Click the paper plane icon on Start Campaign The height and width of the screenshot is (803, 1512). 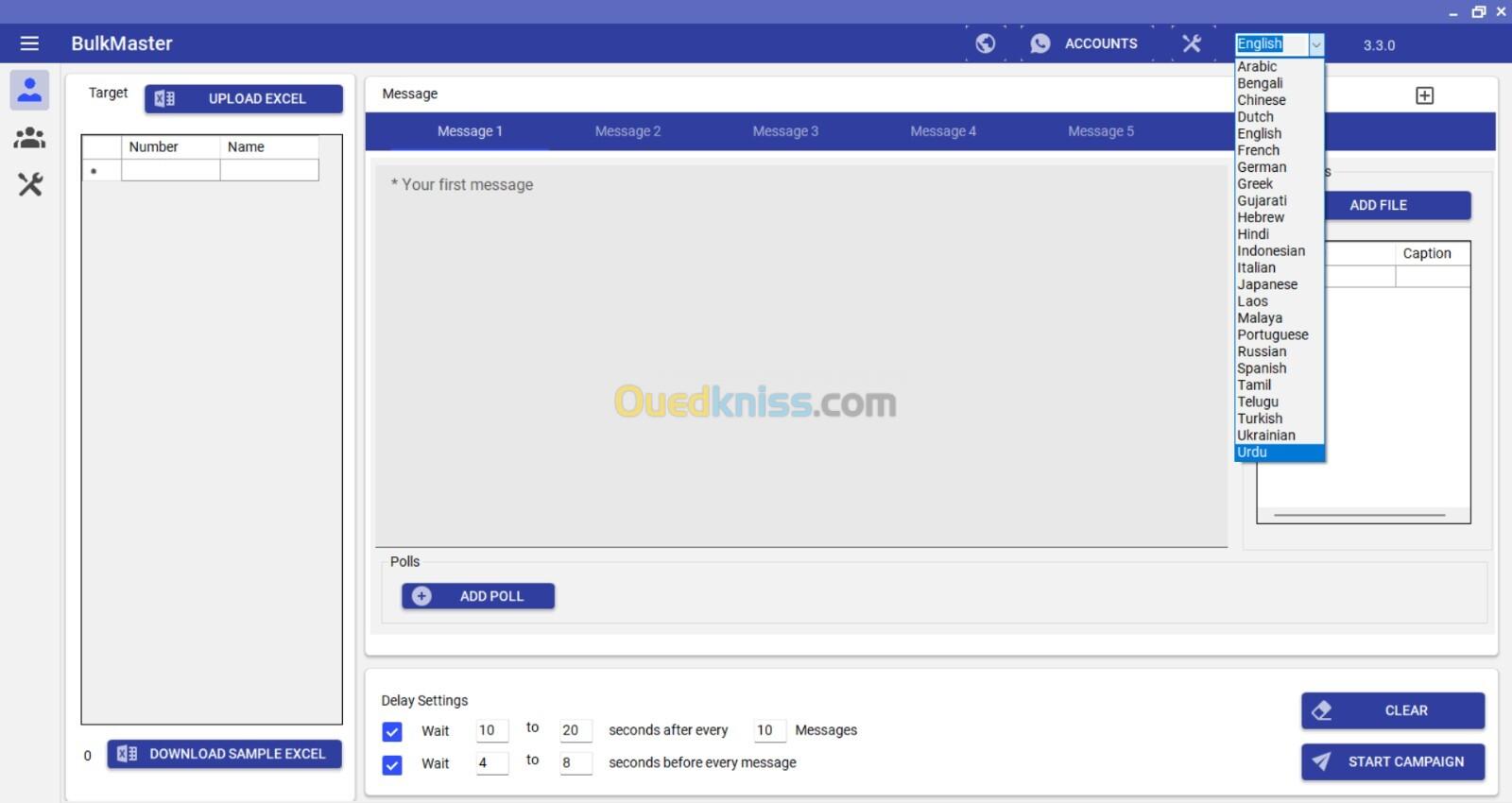point(1322,761)
